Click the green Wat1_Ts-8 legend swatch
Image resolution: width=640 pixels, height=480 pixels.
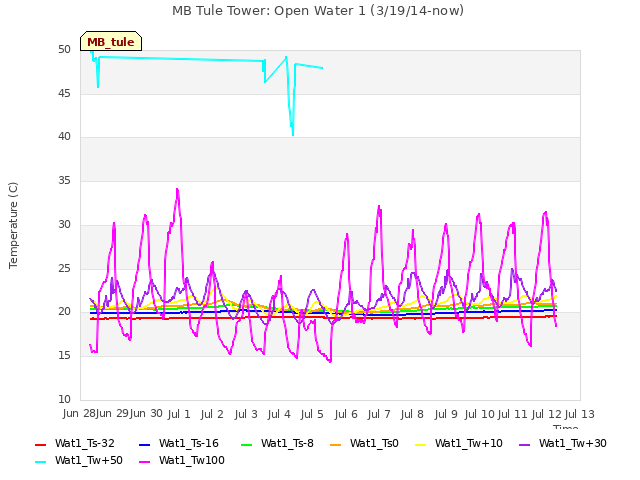247,444
